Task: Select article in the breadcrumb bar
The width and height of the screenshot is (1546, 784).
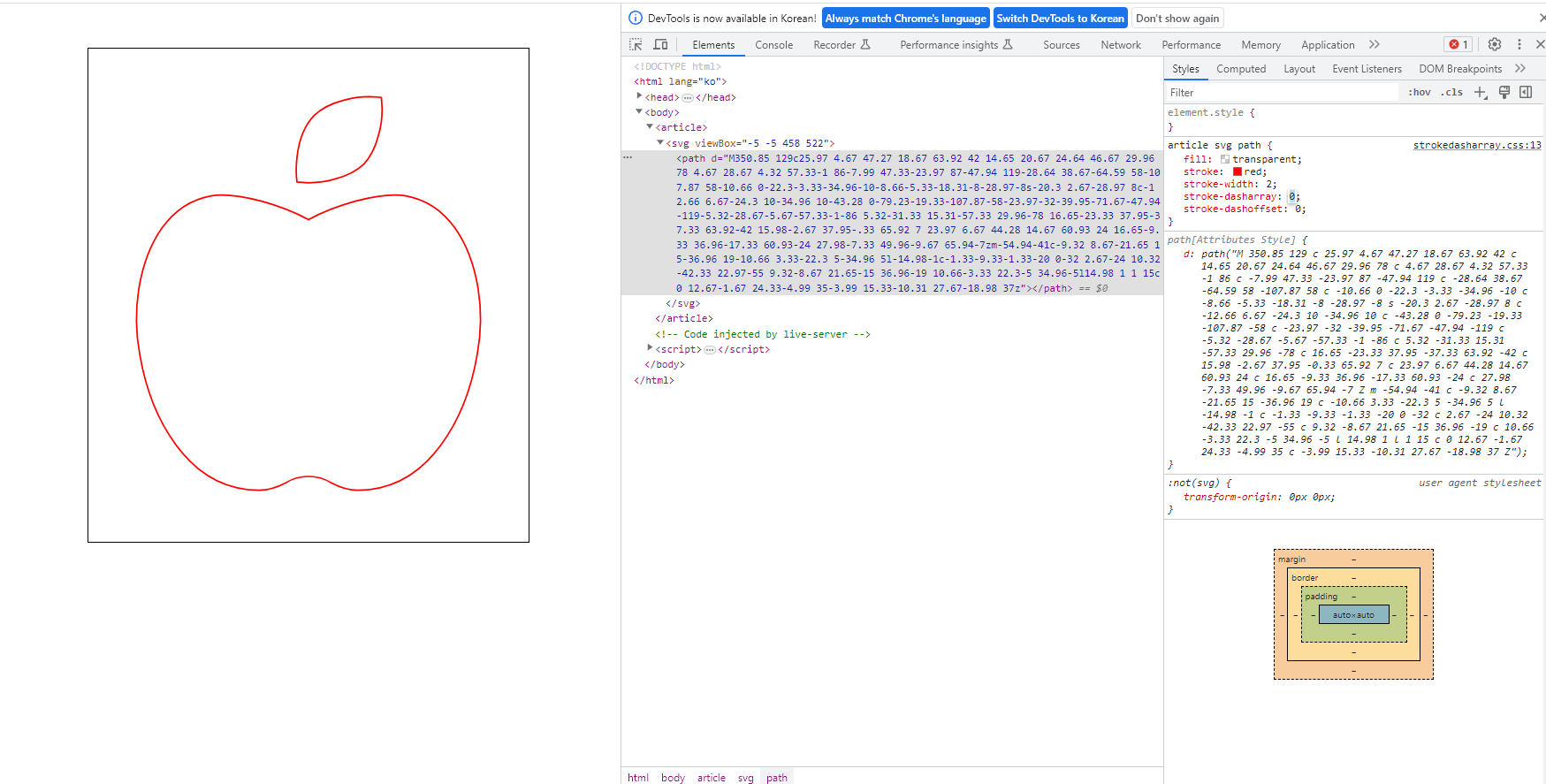Action: 711,778
